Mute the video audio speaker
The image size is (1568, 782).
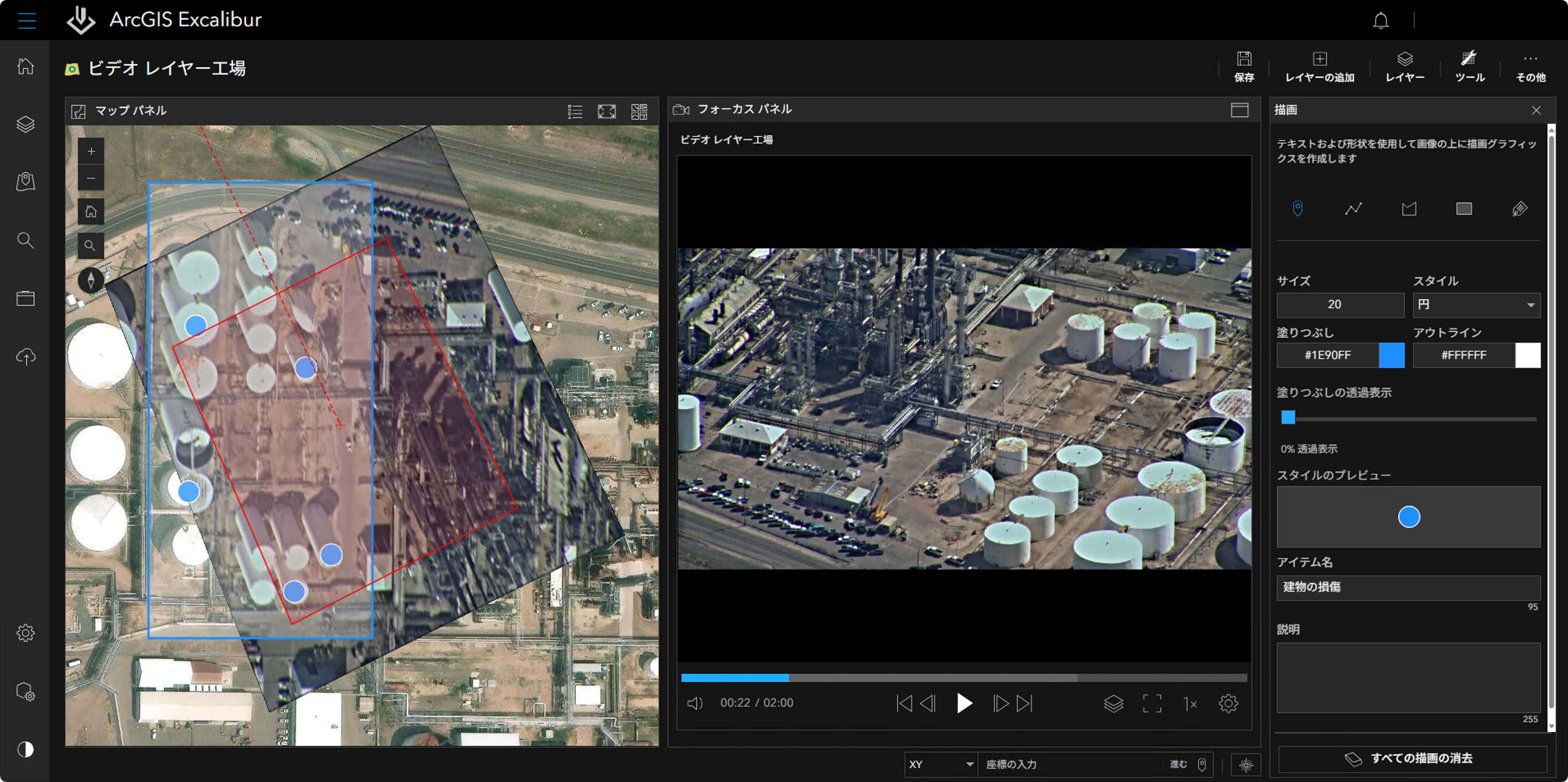pyautogui.click(x=695, y=704)
